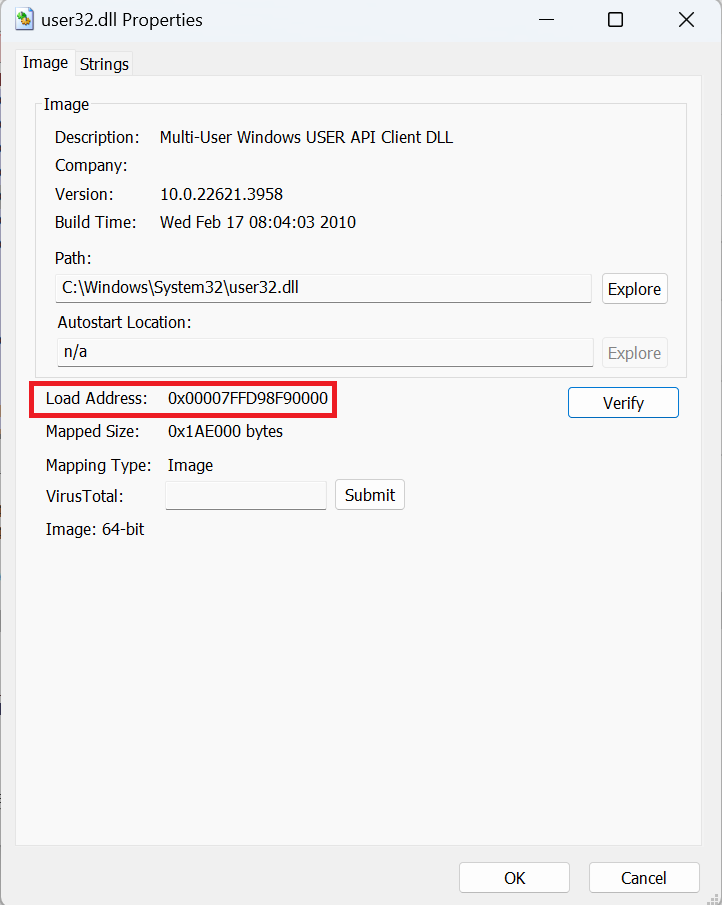Click the Build Time value Wed Feb 17
Image resolution: width=722 pixels, height=905 pixels.
coord(257,222)
